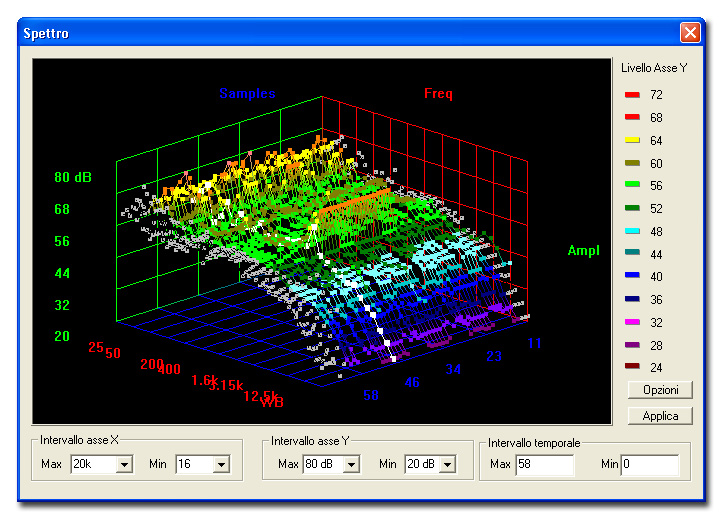Click the red Freq axis label

(438, 94)
